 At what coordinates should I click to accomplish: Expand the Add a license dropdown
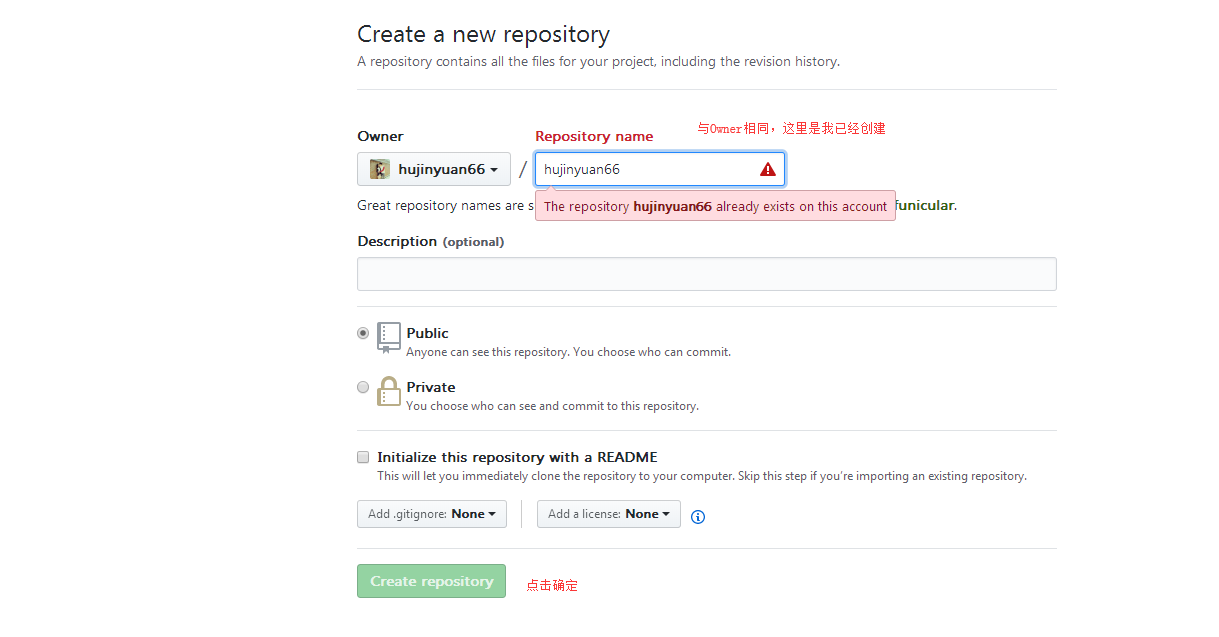point(608,514)
